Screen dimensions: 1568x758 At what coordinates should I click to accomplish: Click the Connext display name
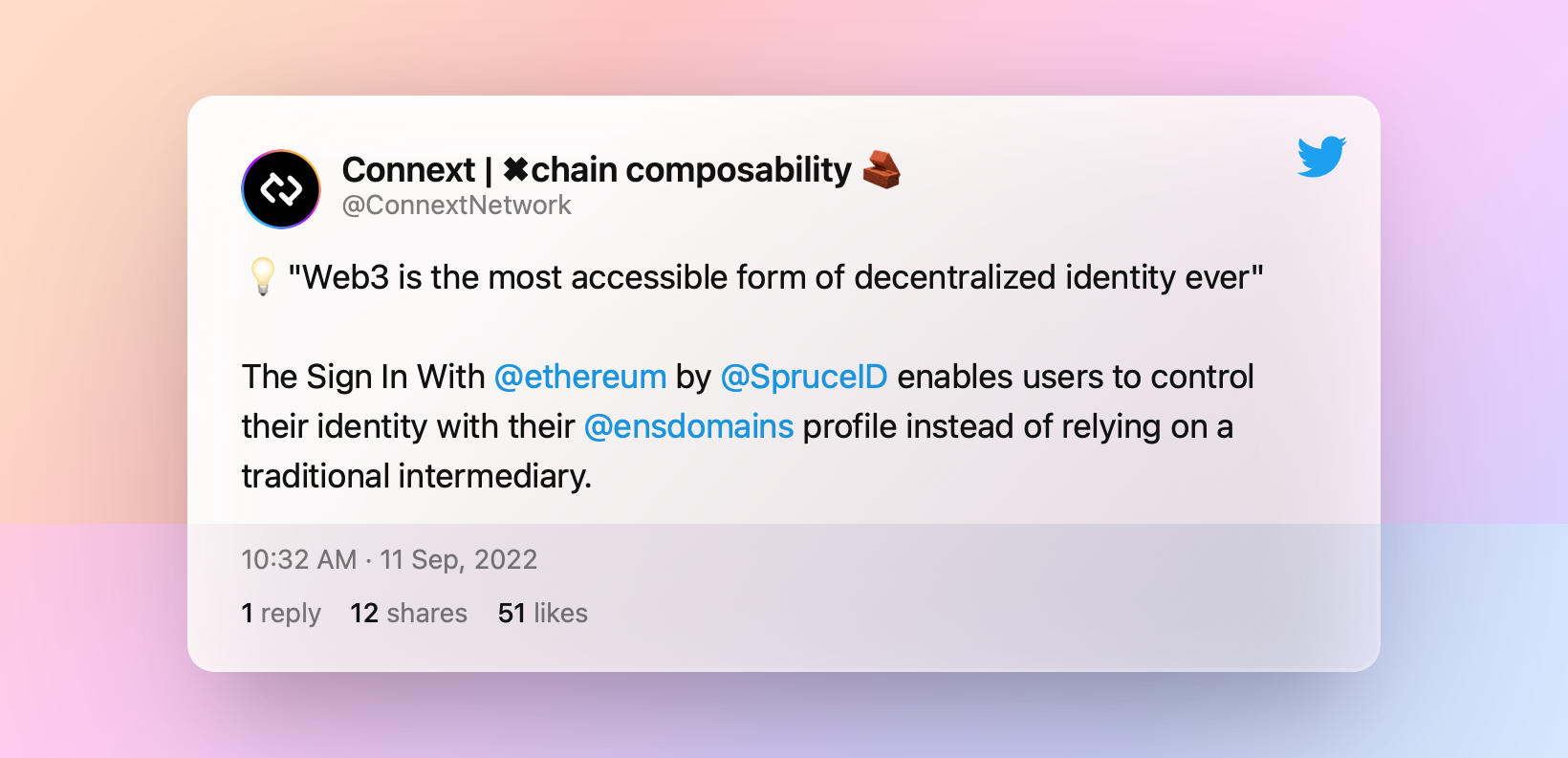pyautogui.click(x=408, y=170)
